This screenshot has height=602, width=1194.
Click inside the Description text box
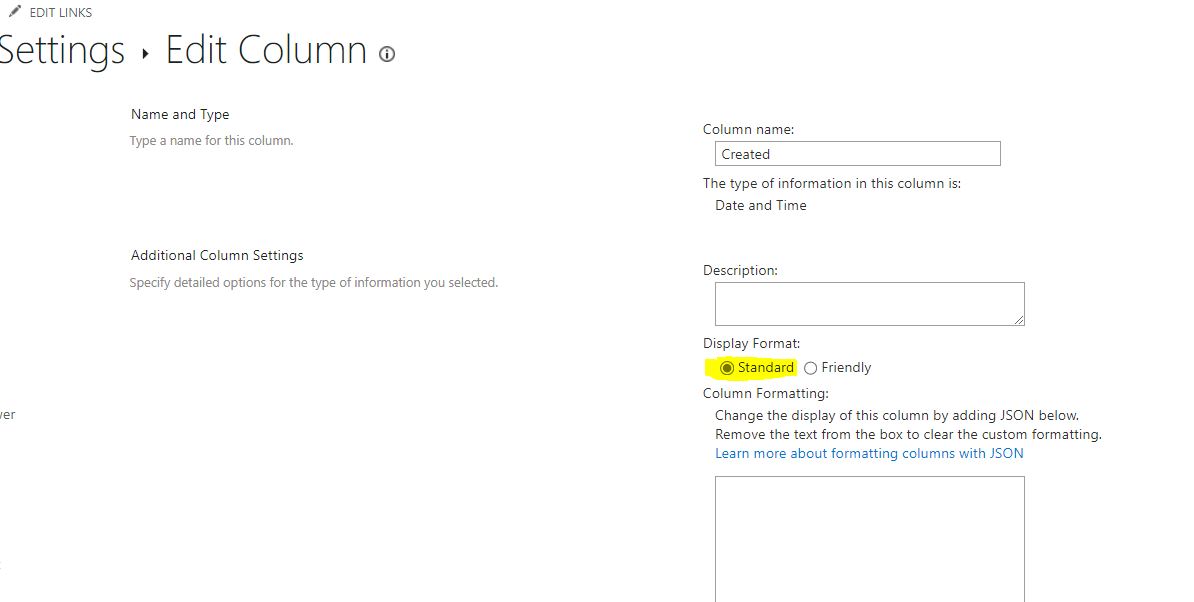870,304
